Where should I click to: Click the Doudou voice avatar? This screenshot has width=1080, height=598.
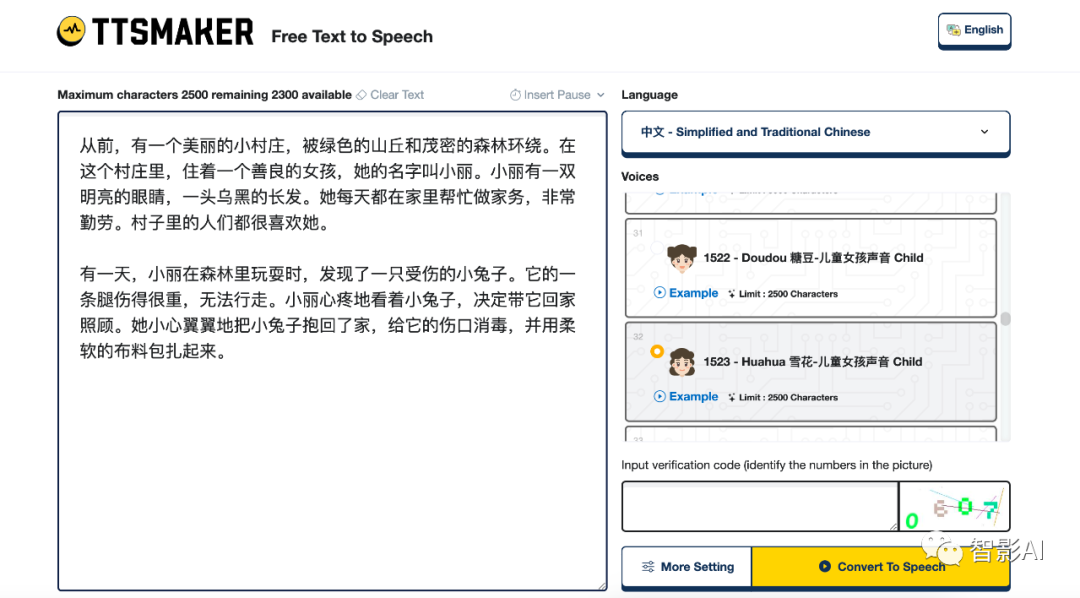(x=682, y=258)
